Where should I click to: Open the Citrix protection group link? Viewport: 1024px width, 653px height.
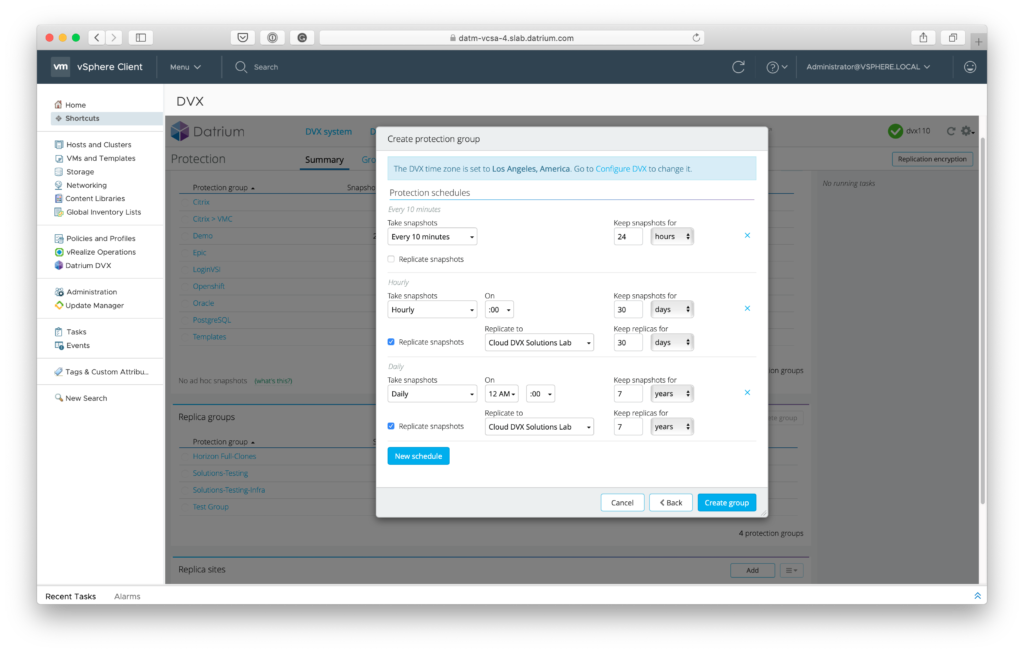200,202
